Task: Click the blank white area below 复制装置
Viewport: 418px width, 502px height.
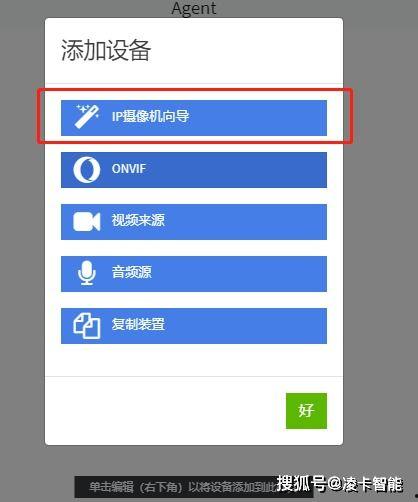Action: (x=194, y=360)
